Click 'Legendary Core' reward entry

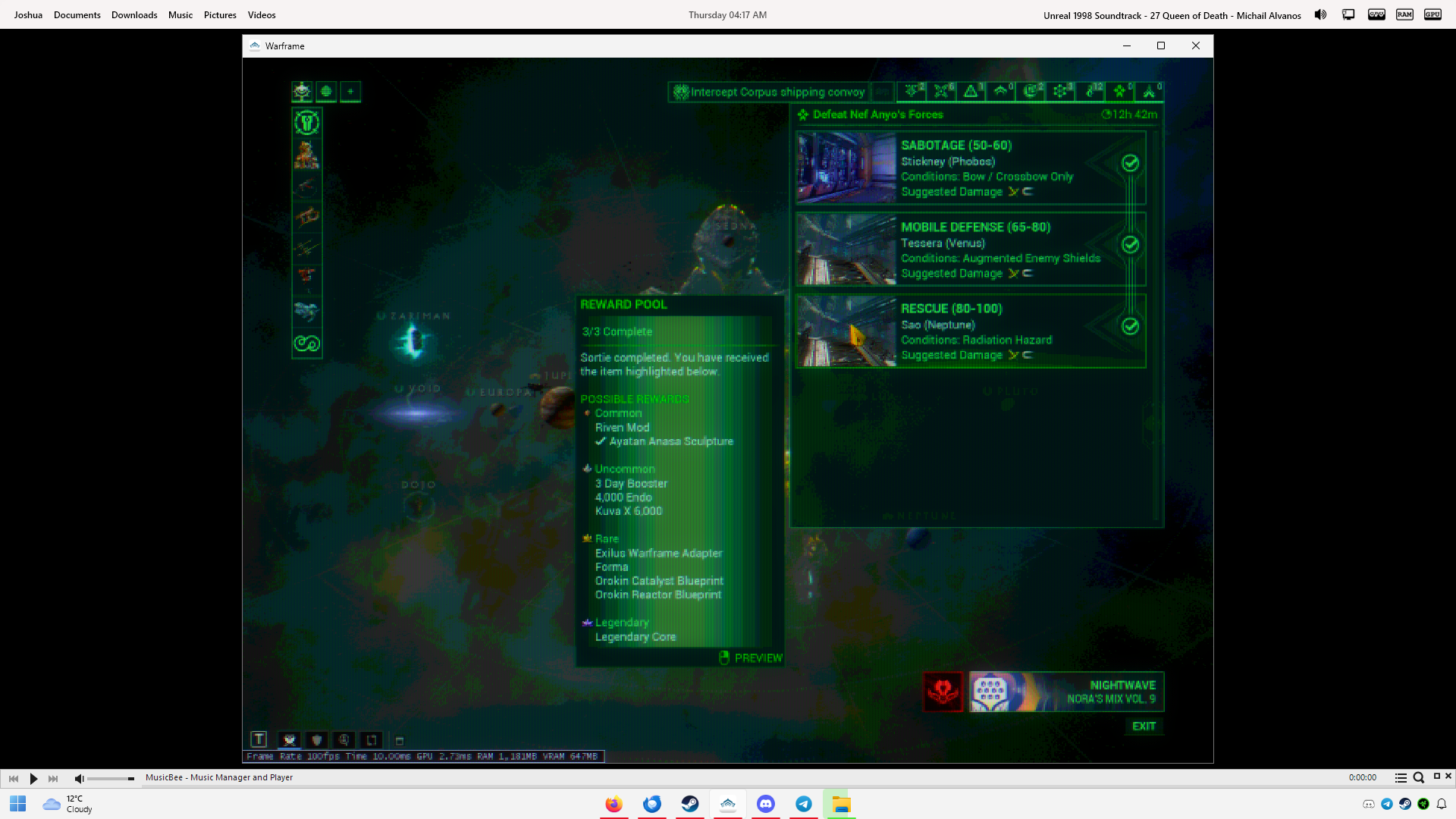(x=635, y=637)
